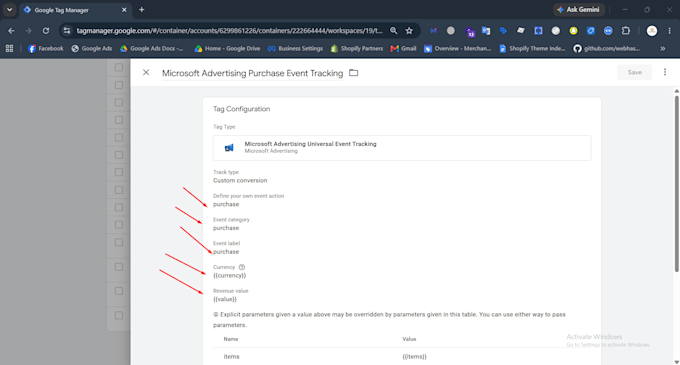Open the Shopify Theme Index bookmark

532,49
